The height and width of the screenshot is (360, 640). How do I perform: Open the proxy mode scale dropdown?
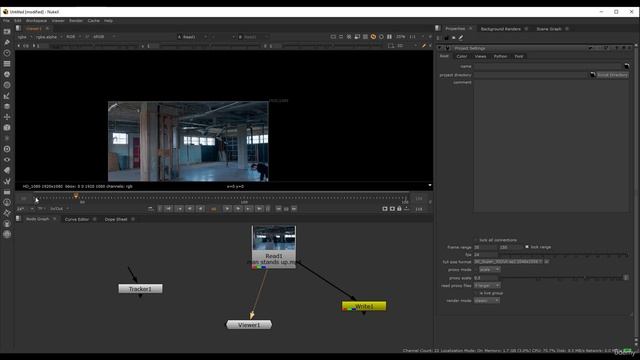pyautogui.click(x=489, y=270)
